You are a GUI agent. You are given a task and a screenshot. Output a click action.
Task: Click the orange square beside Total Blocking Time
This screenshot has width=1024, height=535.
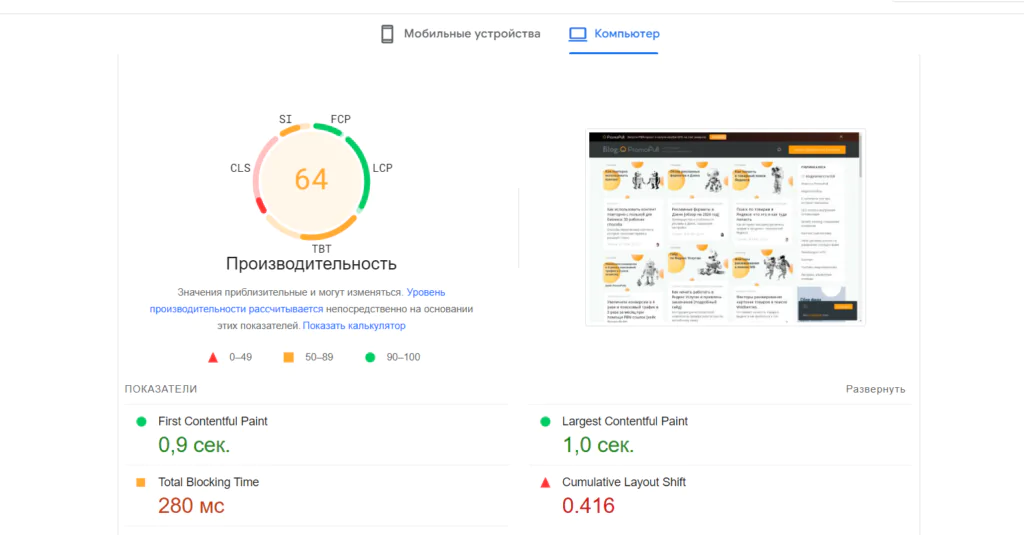140,482
